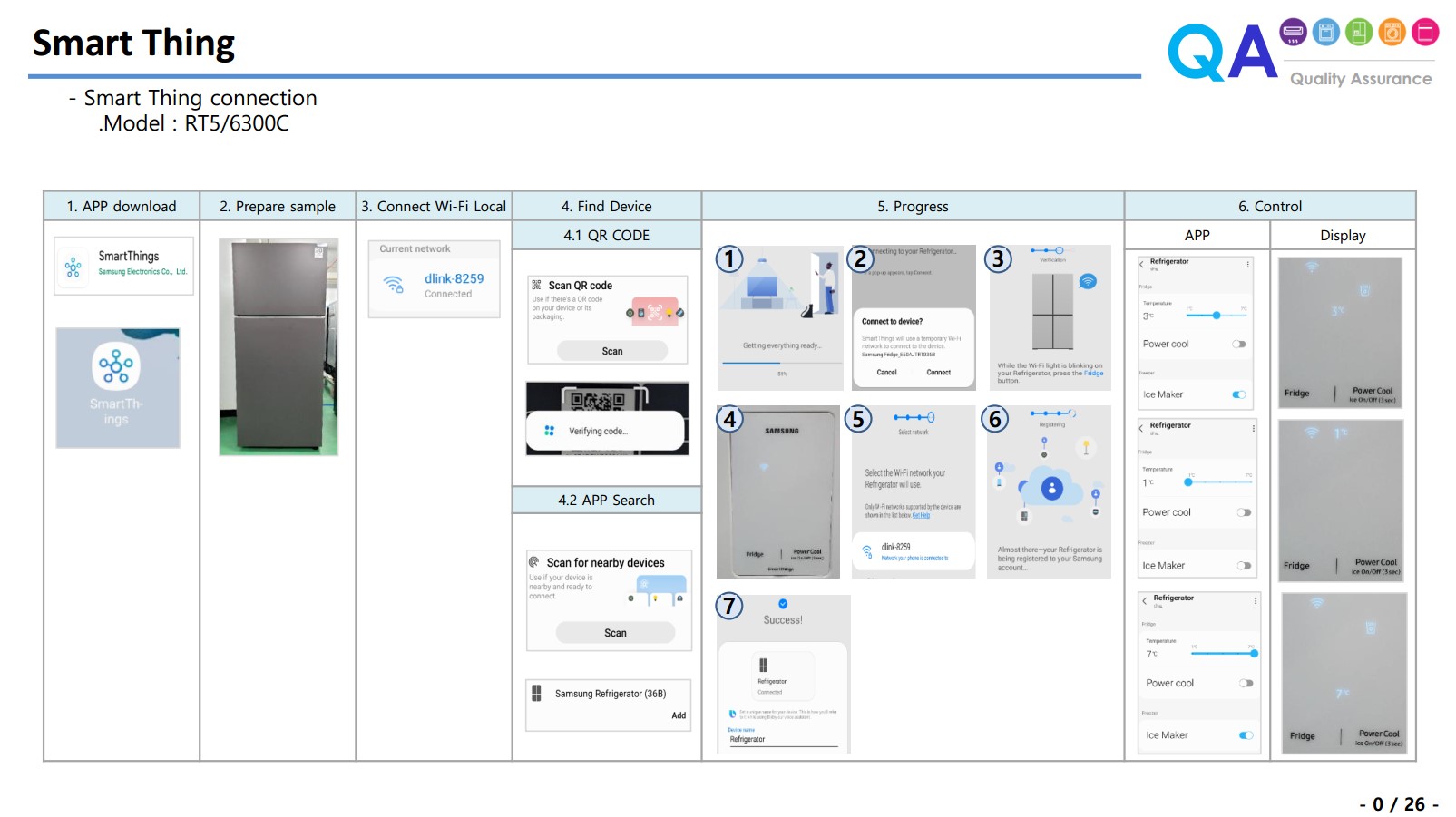Tap Connect in Connect to device dialog

click(939, 373)
